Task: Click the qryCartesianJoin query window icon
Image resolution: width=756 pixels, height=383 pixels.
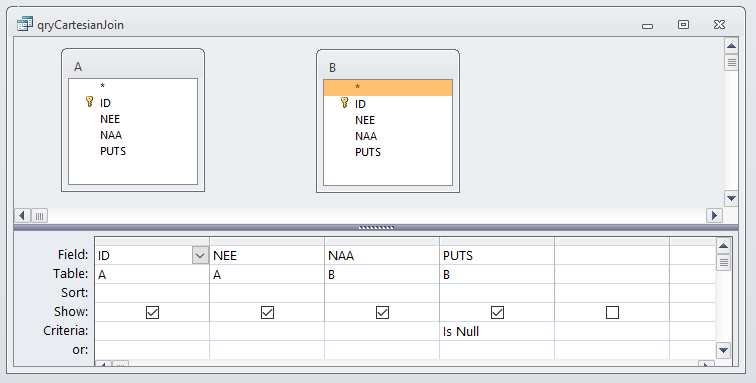Action: [x=25, y=24]
